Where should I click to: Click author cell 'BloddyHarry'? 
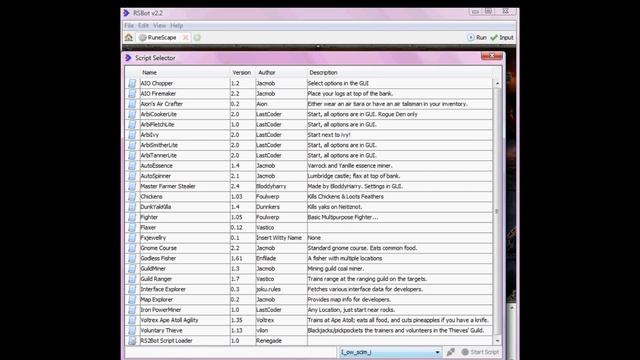(x=271, y=186)
